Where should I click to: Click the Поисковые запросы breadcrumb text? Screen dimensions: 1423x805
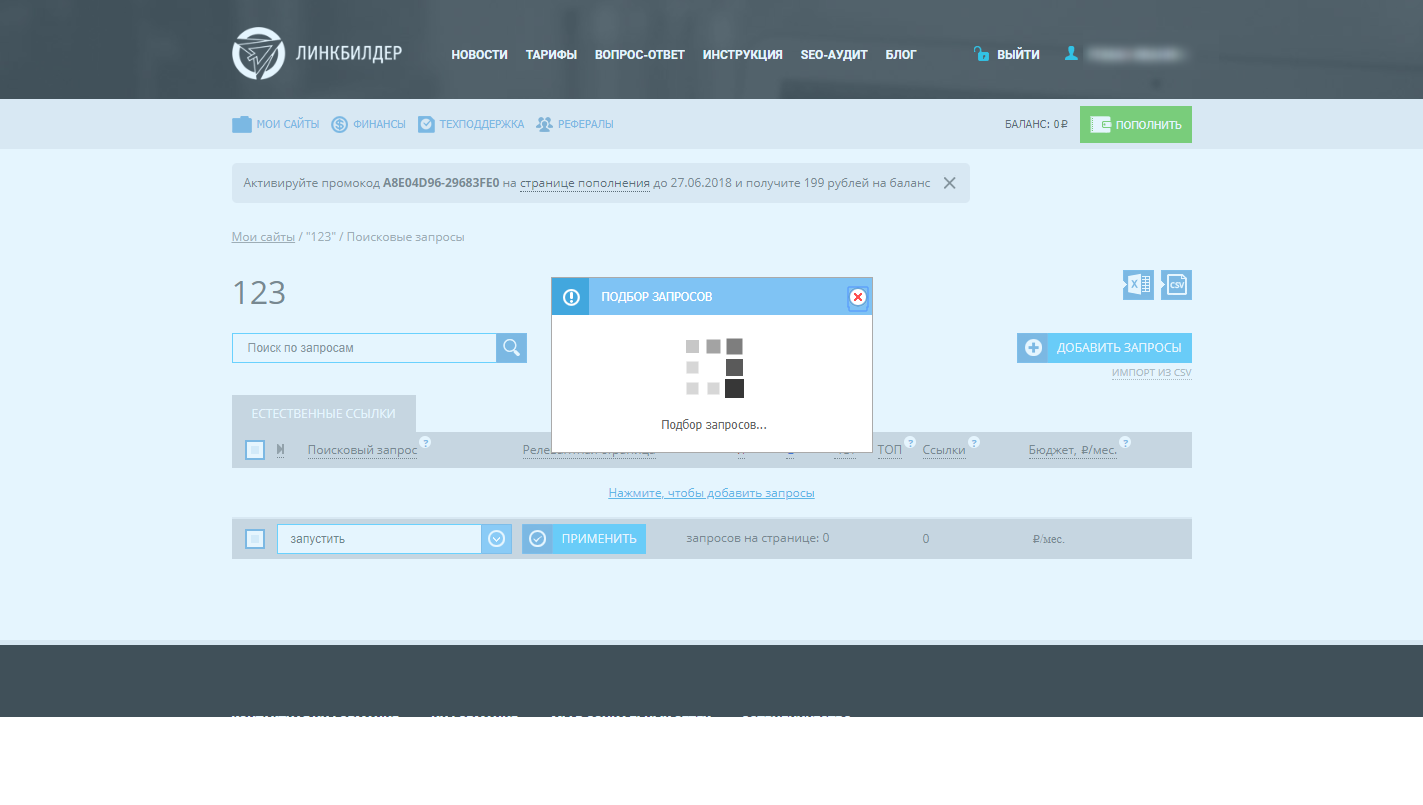405,237
